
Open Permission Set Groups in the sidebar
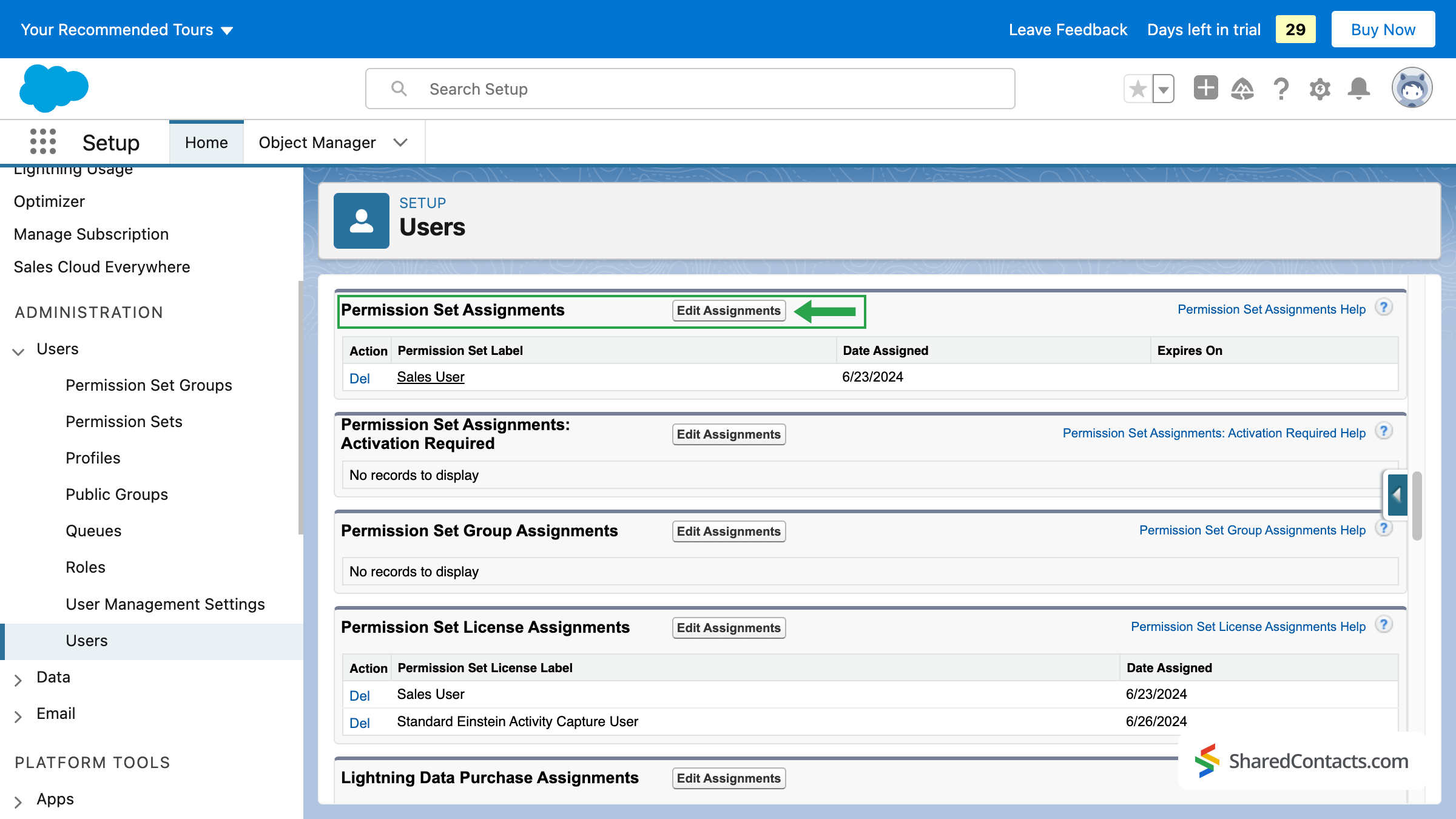coord(149,385)
